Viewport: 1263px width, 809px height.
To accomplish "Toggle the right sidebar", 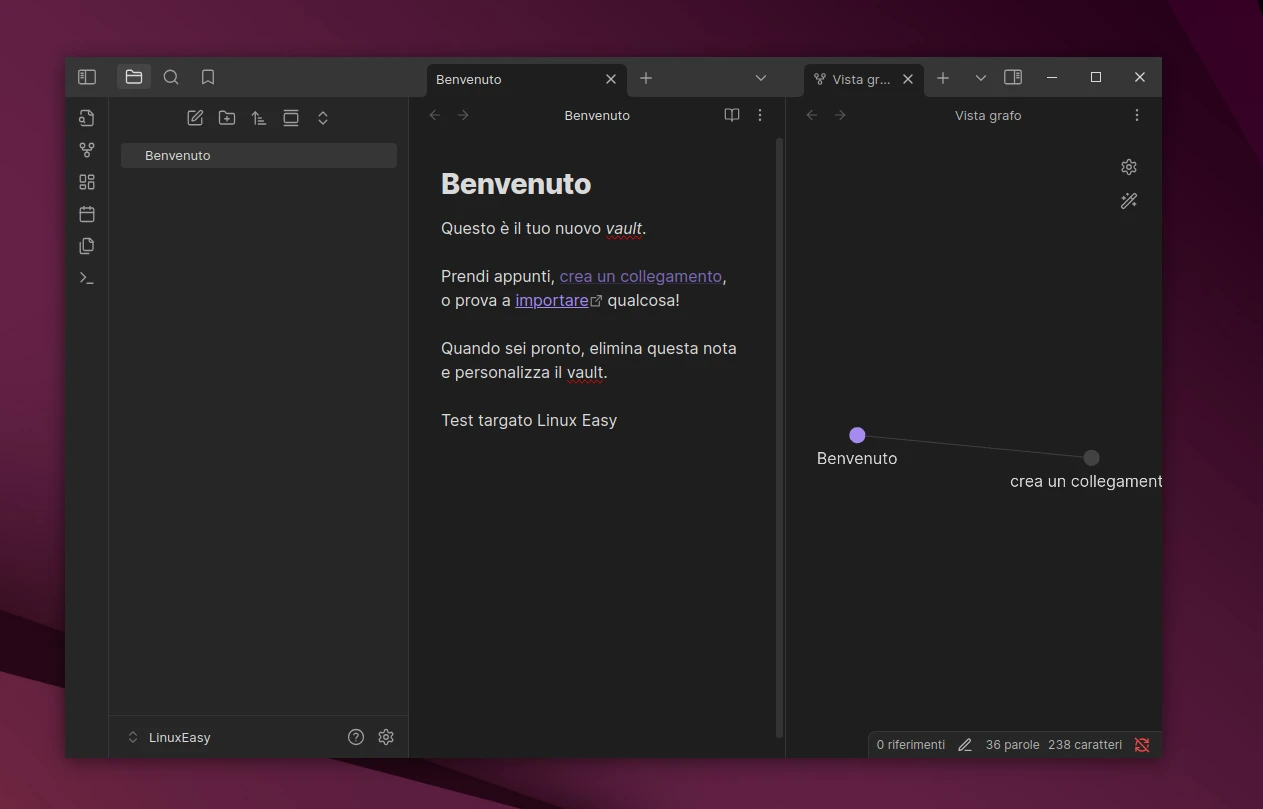I will 1013,77.
